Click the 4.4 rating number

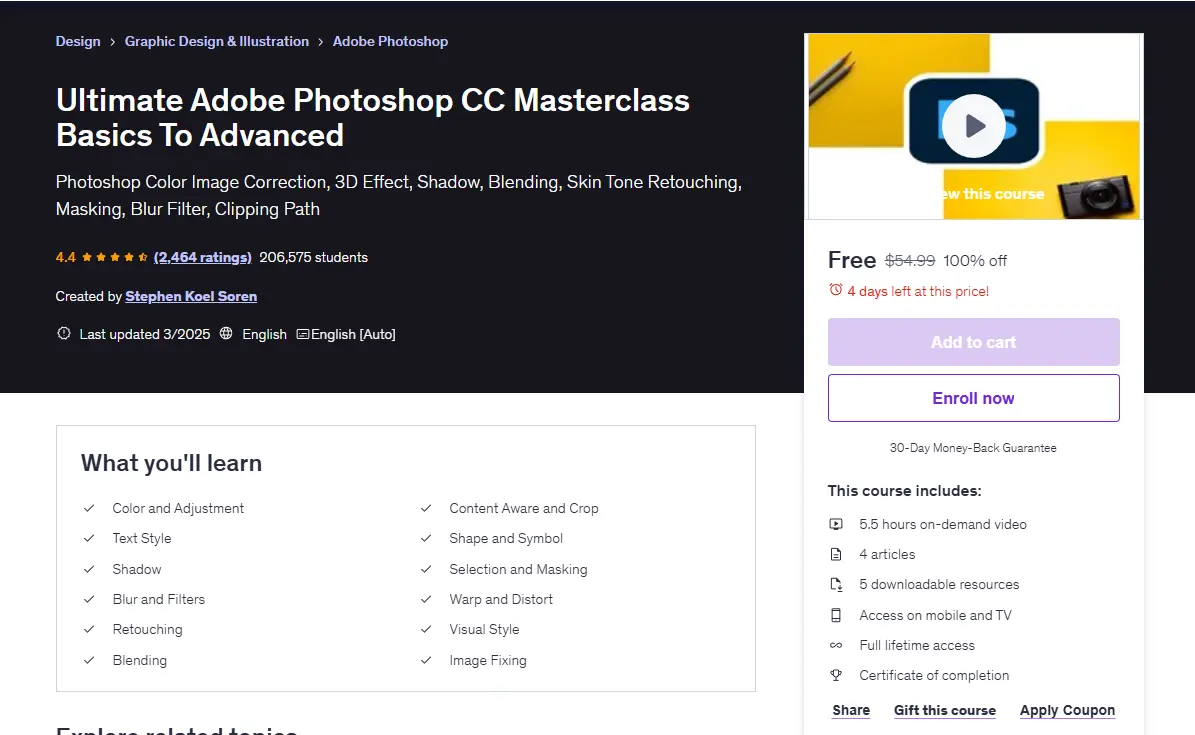[x=66, y=258]
